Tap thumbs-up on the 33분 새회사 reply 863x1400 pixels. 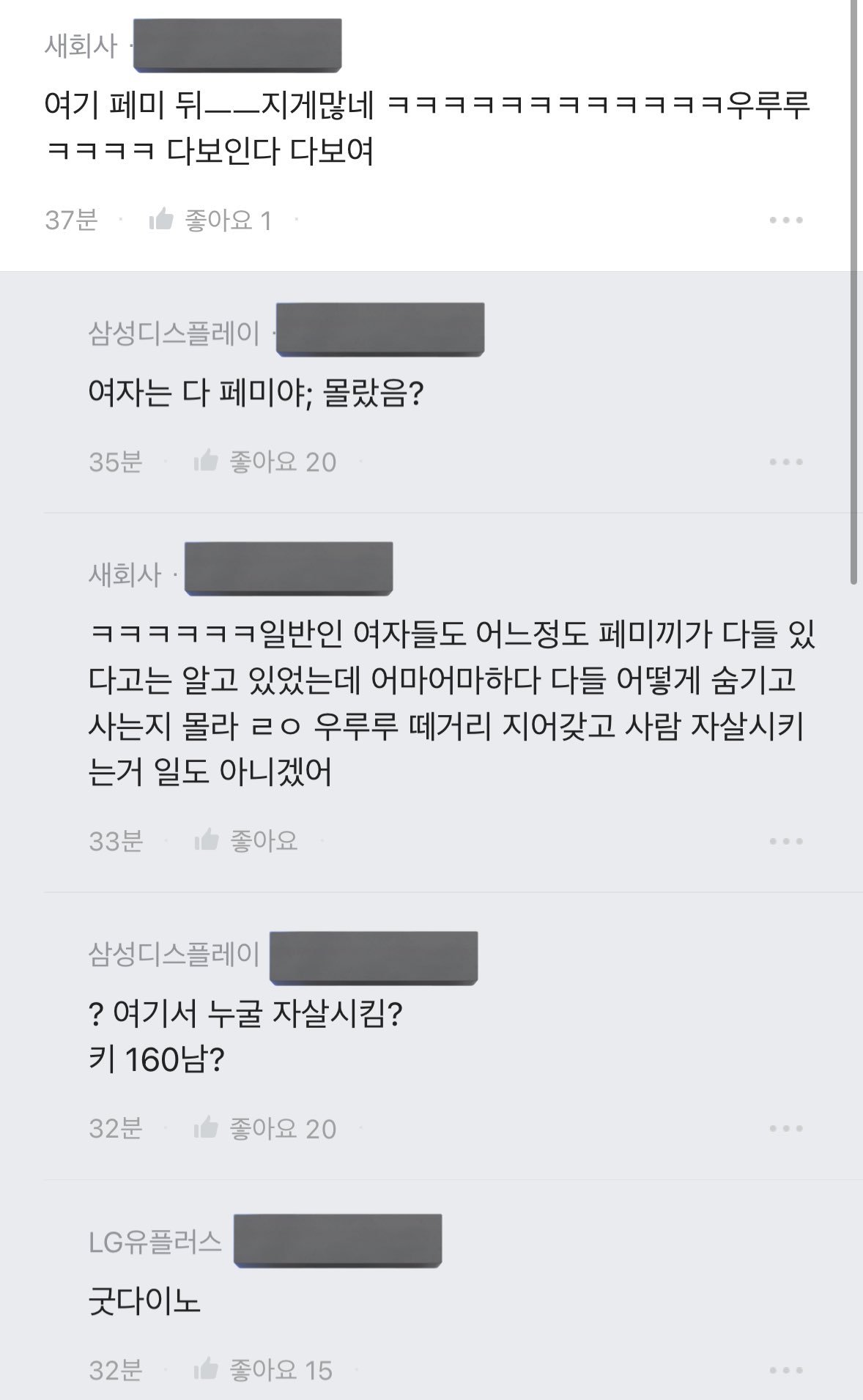point(206,840)
